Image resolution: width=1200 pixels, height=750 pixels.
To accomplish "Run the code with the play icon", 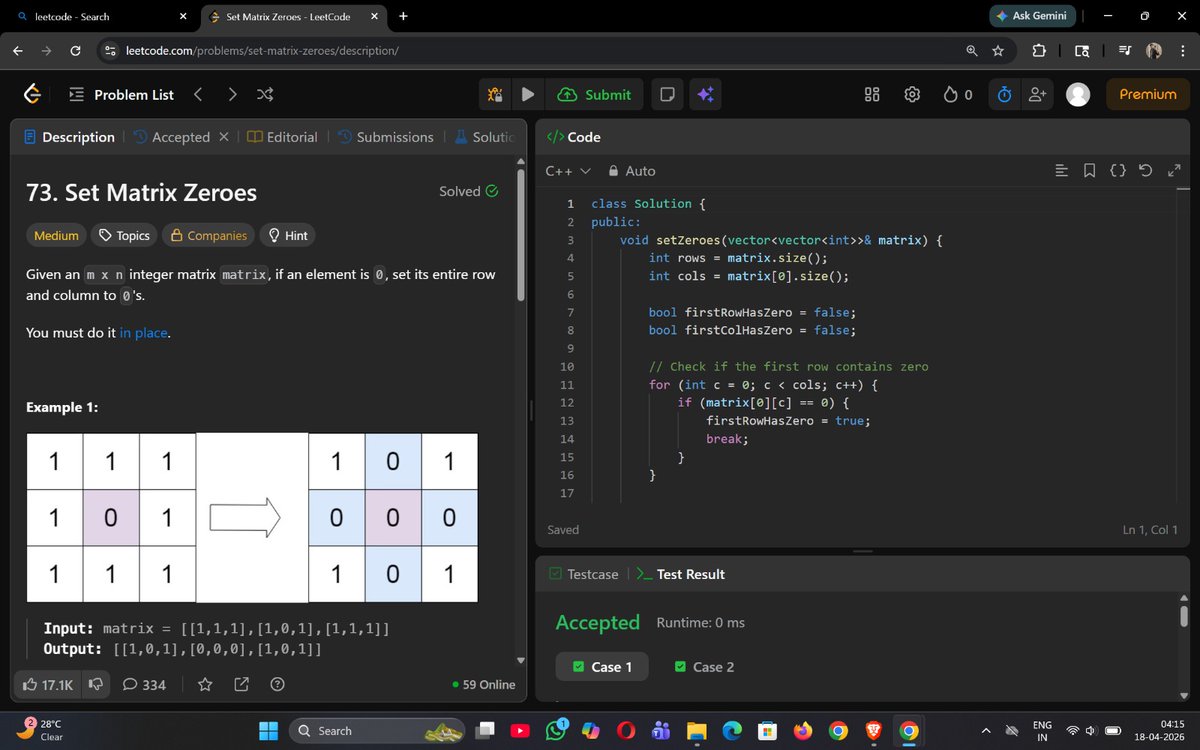I will pos(527,94).
